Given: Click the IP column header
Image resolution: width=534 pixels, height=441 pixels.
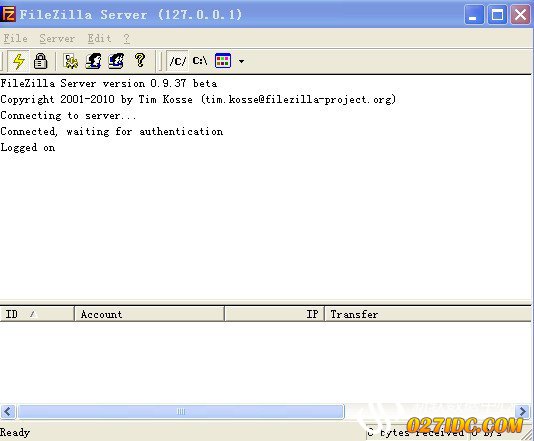Looking at the screenshot, I should tap(274, 314).
